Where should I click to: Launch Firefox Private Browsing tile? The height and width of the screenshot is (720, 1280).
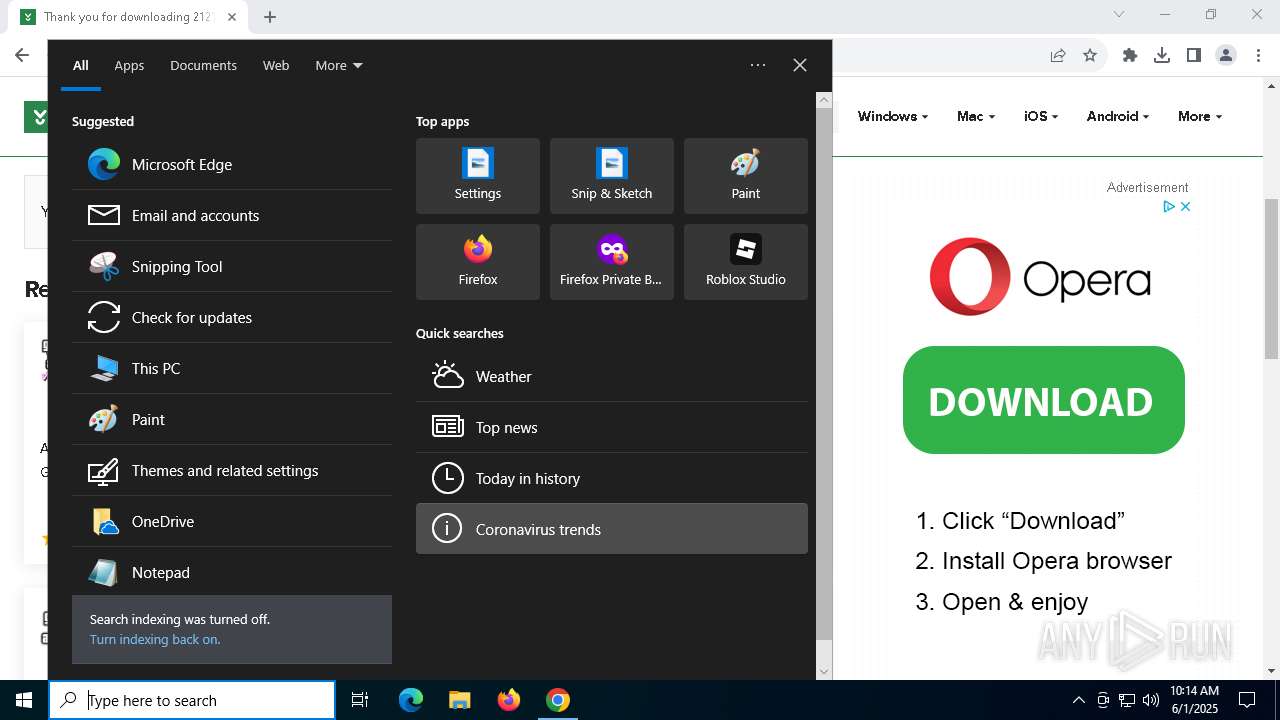(x=612, y=262)
